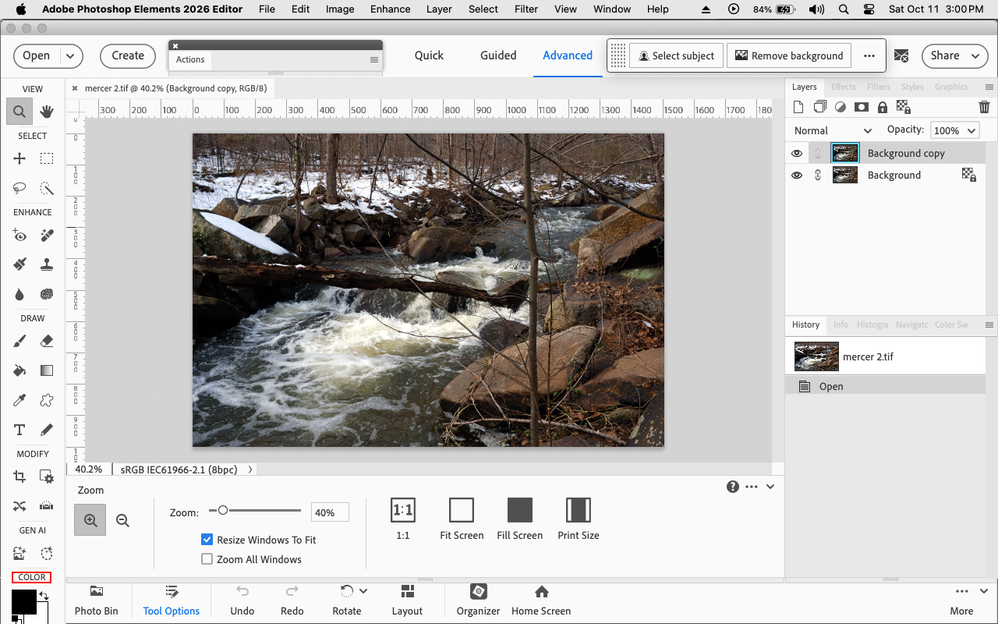Select the Clone Stamp tool
The height and width of the screenshot is (624, 998).
pos(46,264)
